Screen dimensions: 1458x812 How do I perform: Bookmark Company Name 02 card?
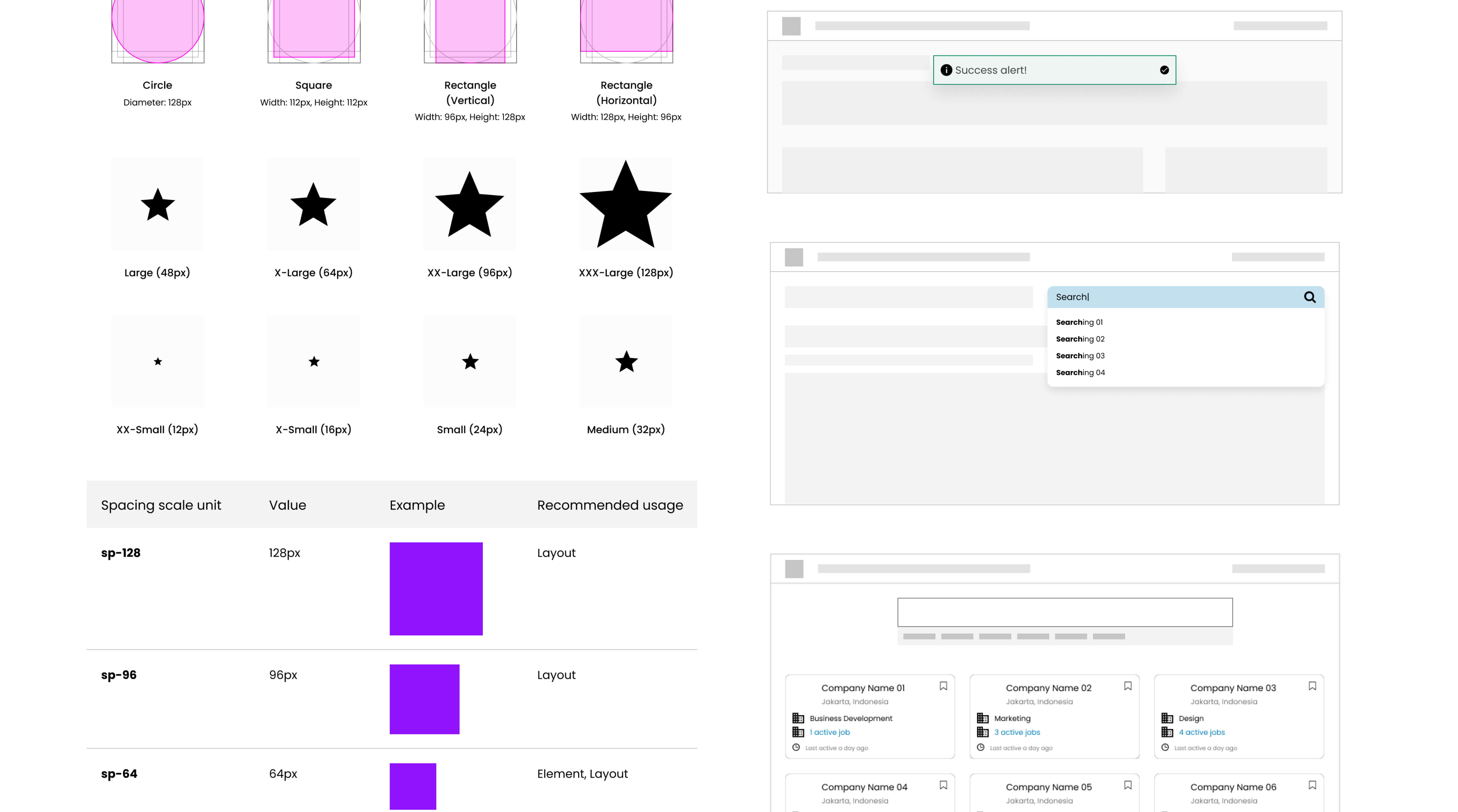[x=1128, y=686]
